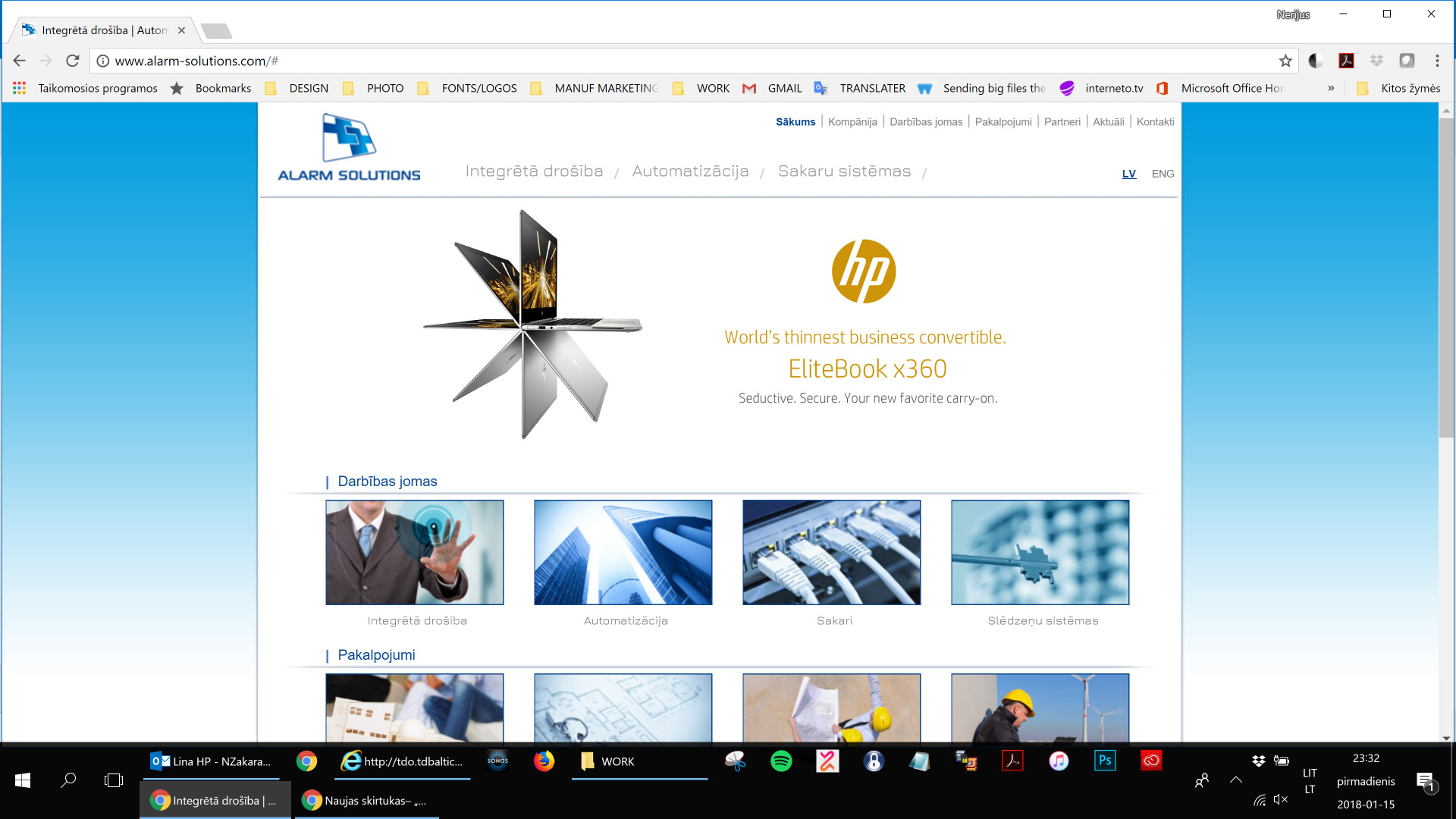Image resolution: width=1456 pixels, height=819 pixels.
Task: Open the GMAIL bookmark
Action: [772, 88]
